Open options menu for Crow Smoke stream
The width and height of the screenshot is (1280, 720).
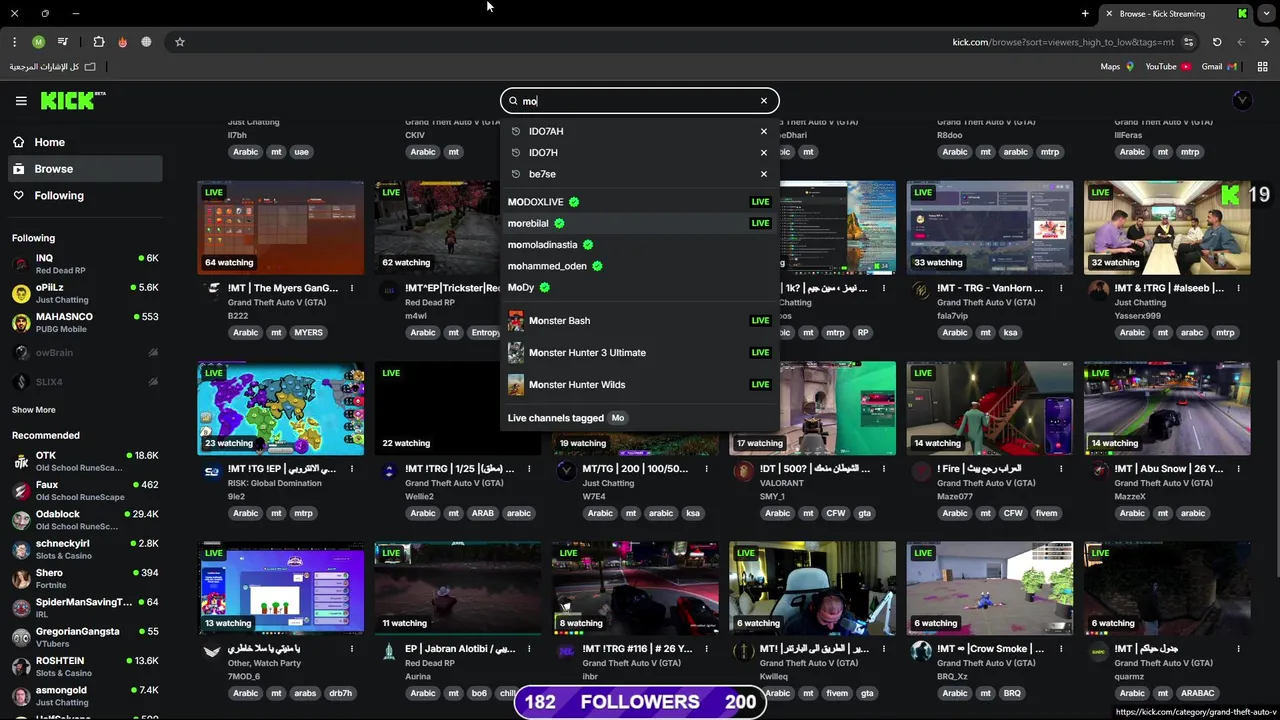(1061, 649)
